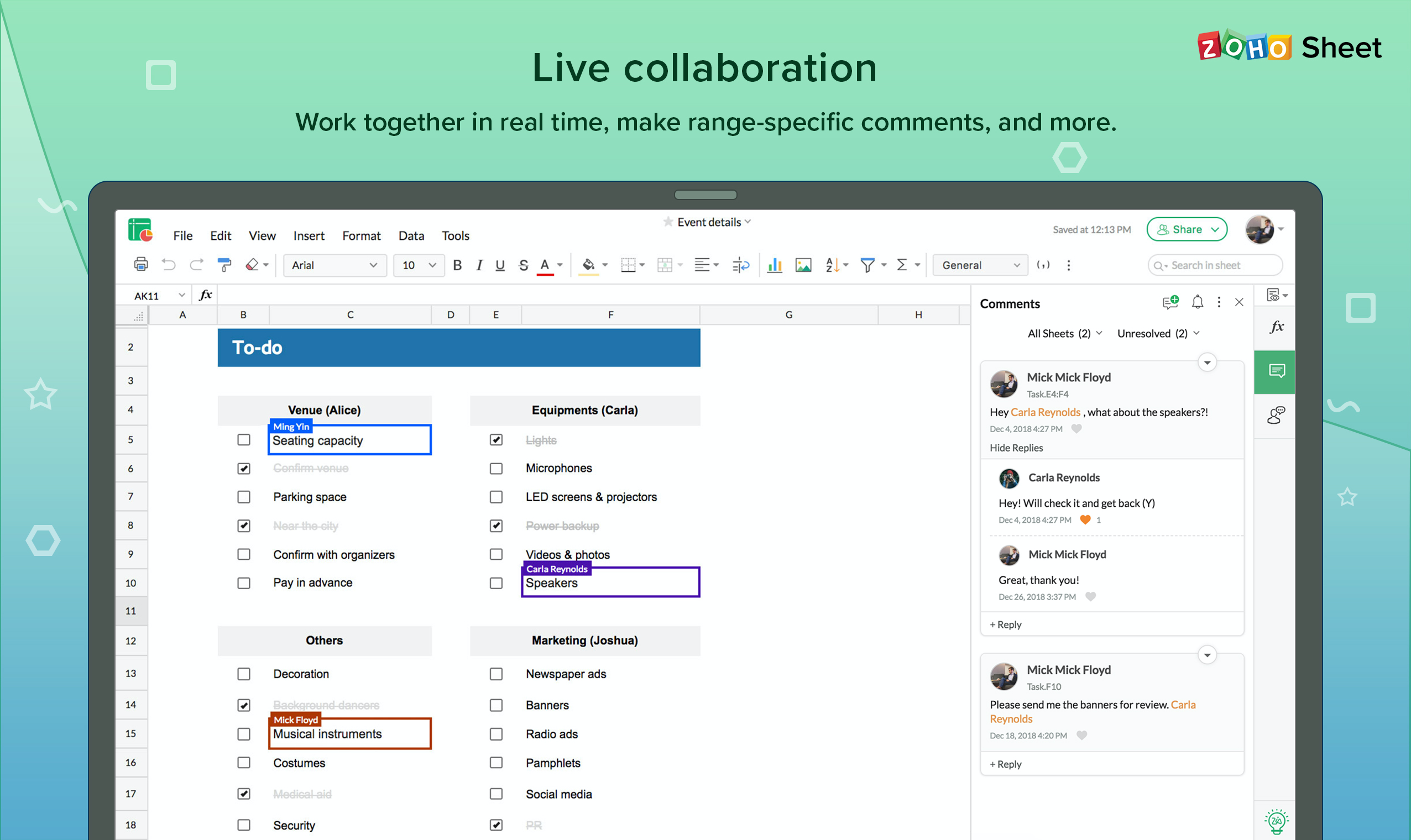Screen dimensions: 1411x840
Task: Click the comment notifications bell icon
Action: click(1197, 302)
